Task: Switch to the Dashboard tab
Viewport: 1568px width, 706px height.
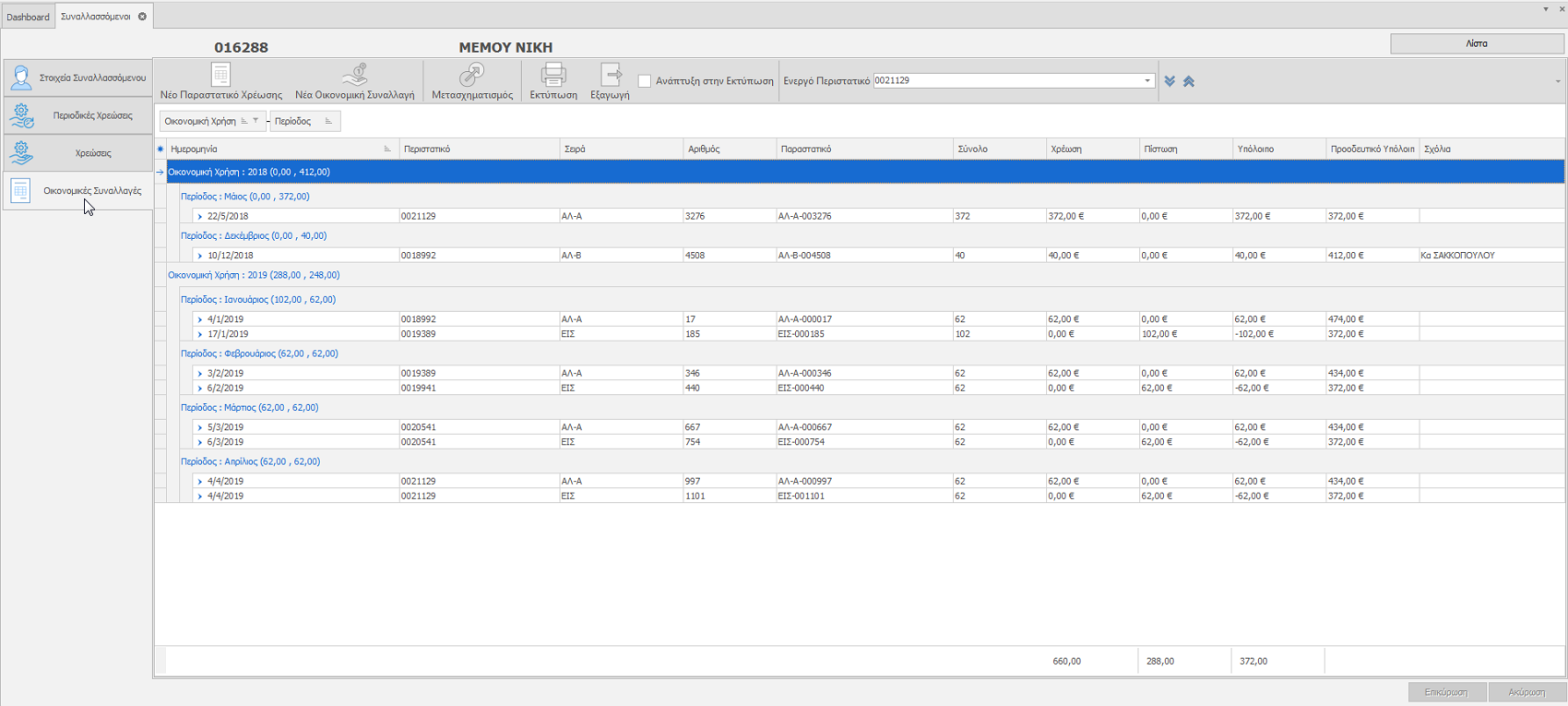Action: pos(28,17)
